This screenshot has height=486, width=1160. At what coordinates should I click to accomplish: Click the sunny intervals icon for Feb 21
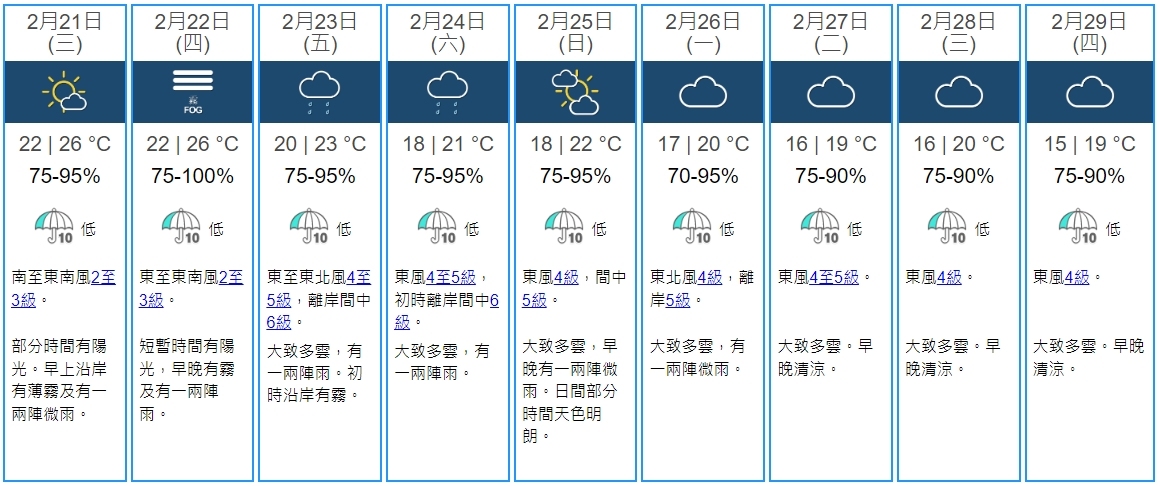(65, 93)
